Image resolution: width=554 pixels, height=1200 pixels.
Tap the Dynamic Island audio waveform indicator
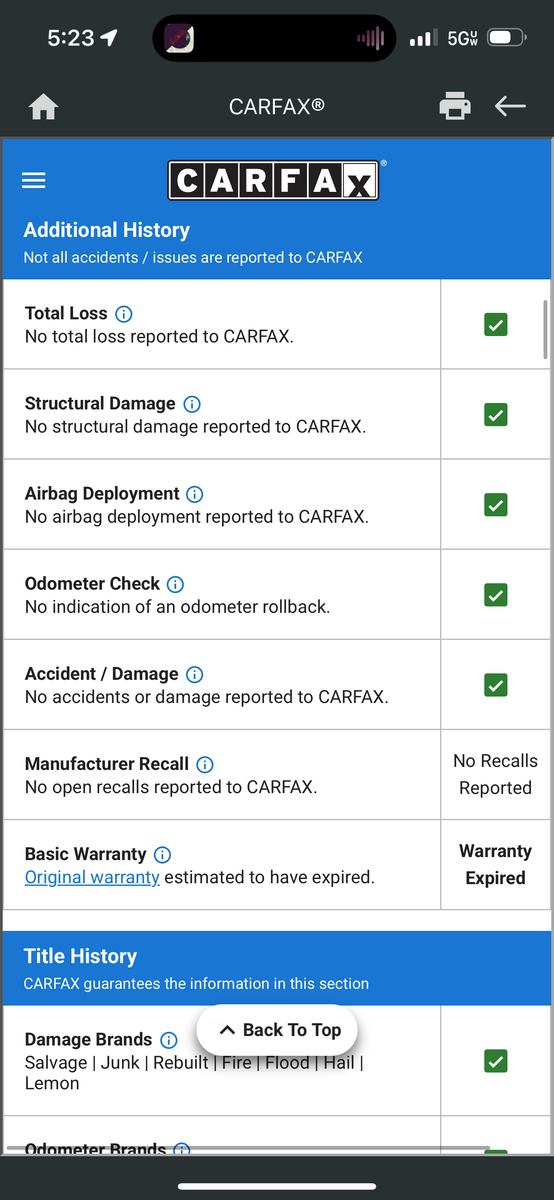click(x=370, y=39)
